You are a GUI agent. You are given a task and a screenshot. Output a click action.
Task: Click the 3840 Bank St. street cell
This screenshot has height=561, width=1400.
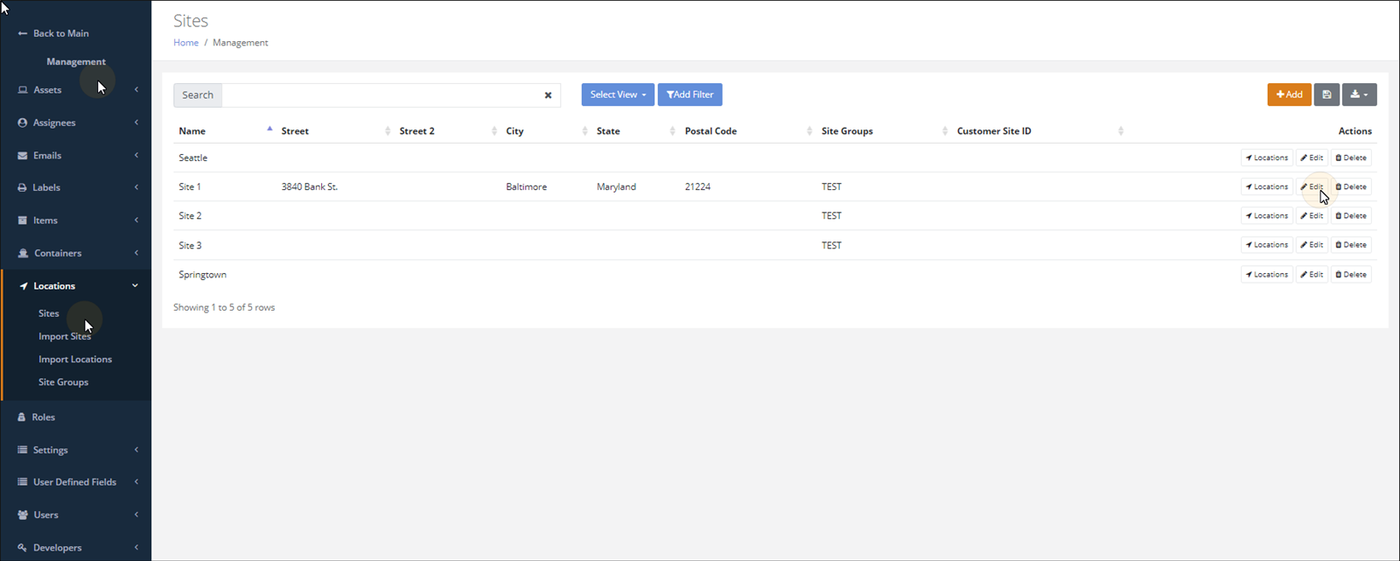tap(309, 187)
